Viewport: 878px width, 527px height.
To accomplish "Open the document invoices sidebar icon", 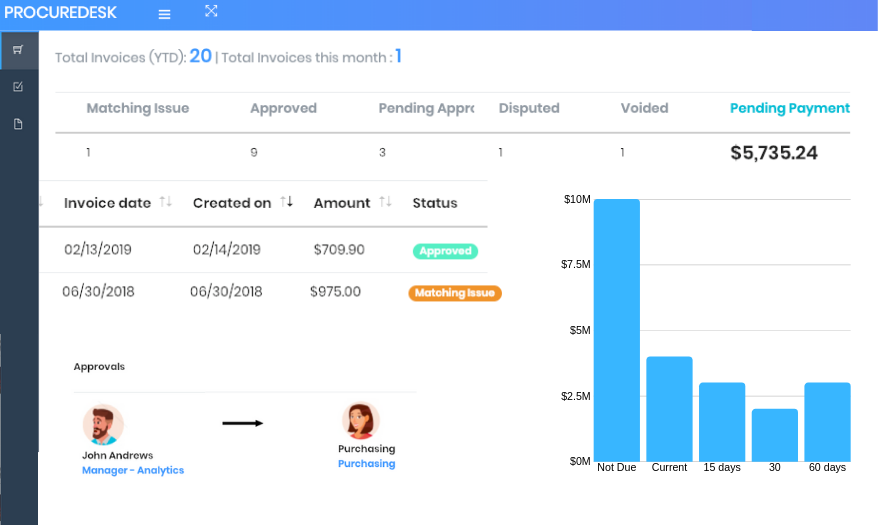I will [x=18, y=124].
